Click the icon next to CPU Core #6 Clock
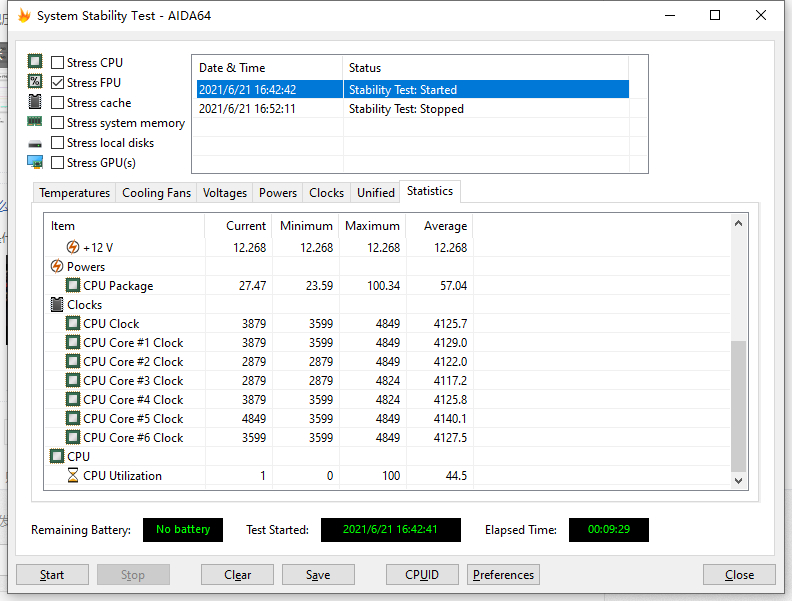This screenshot has width=792, height=601. 73,437
